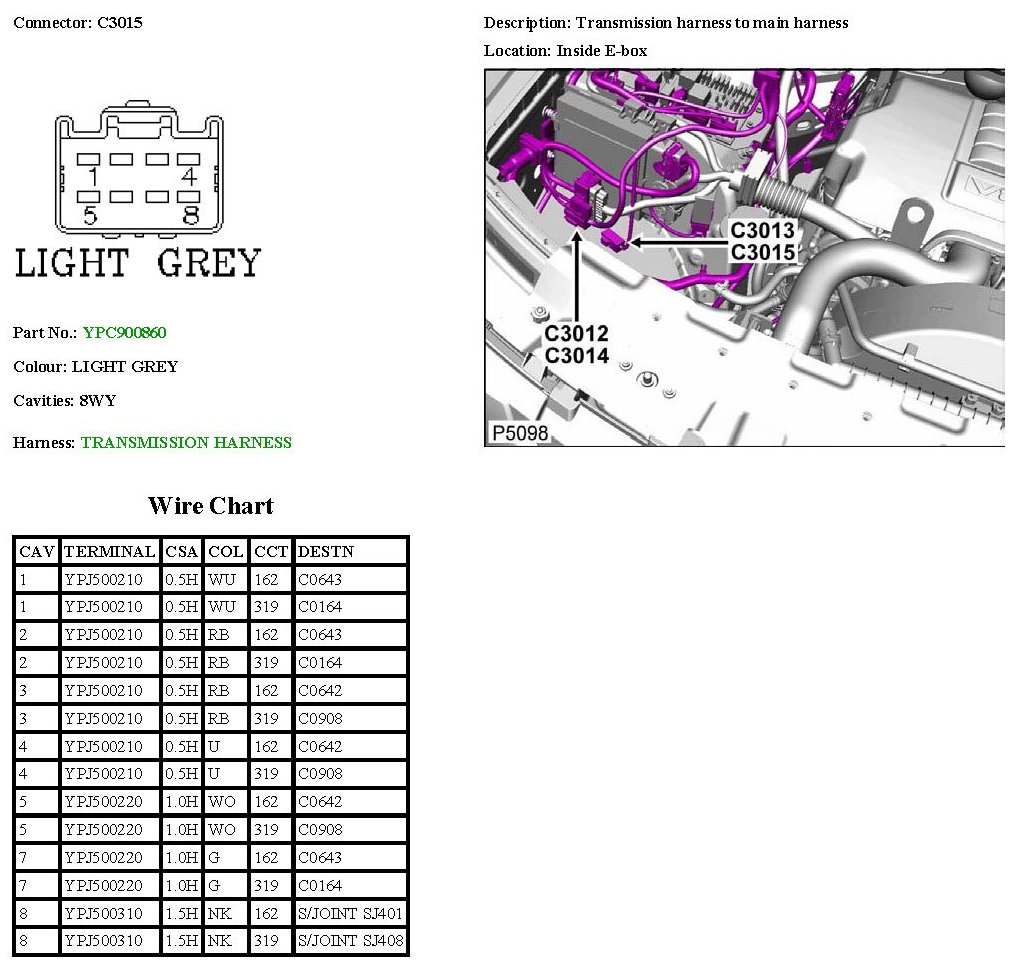Click pin number 8 in connector diagram

[190, 214]
